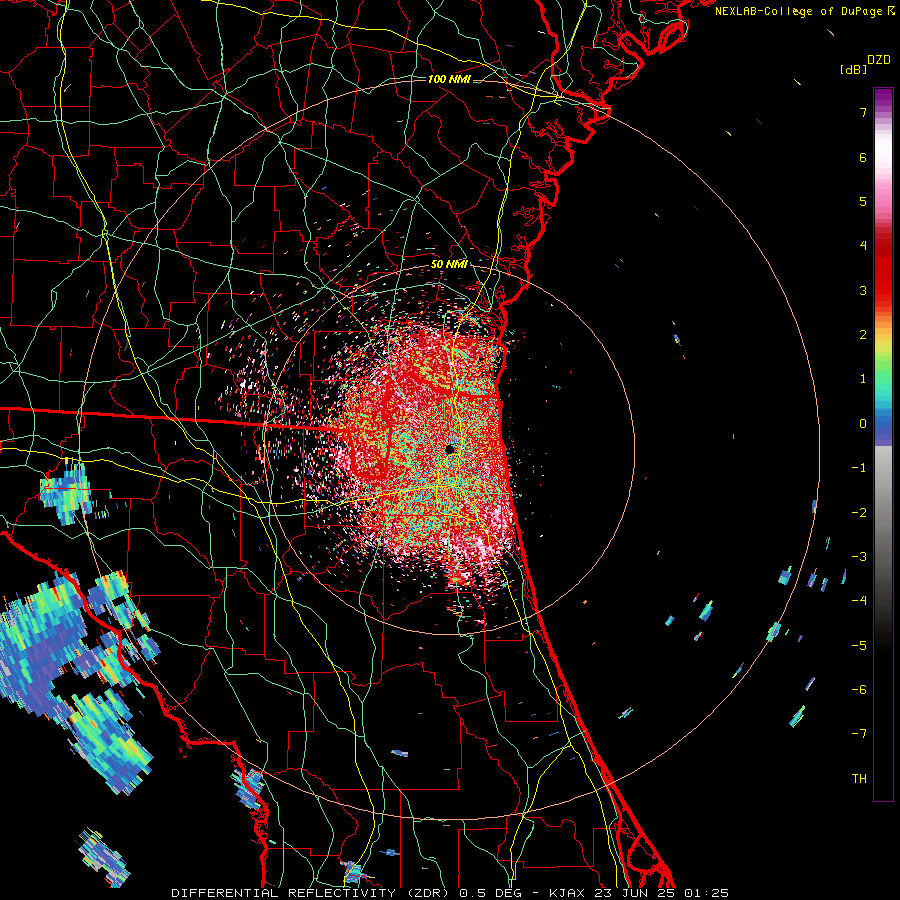Click the TH threshold label on the scale
Image resolution: width=900 pixels, height=900 pixels.
pyautogui.click(x=859, y=779)
